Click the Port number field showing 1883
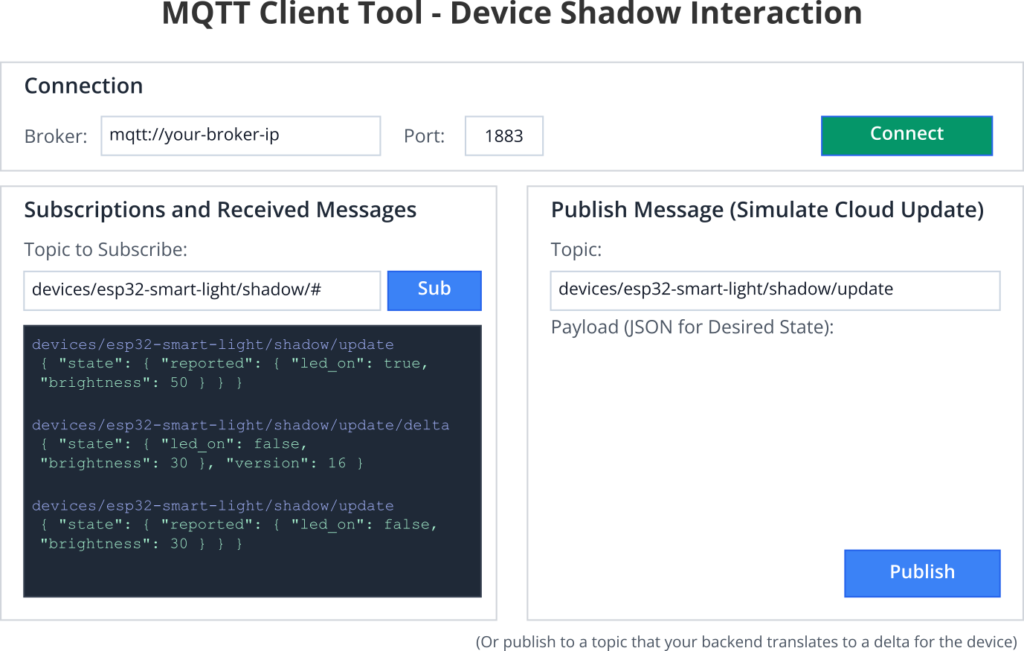1024x651 pixels. [503, 136]
